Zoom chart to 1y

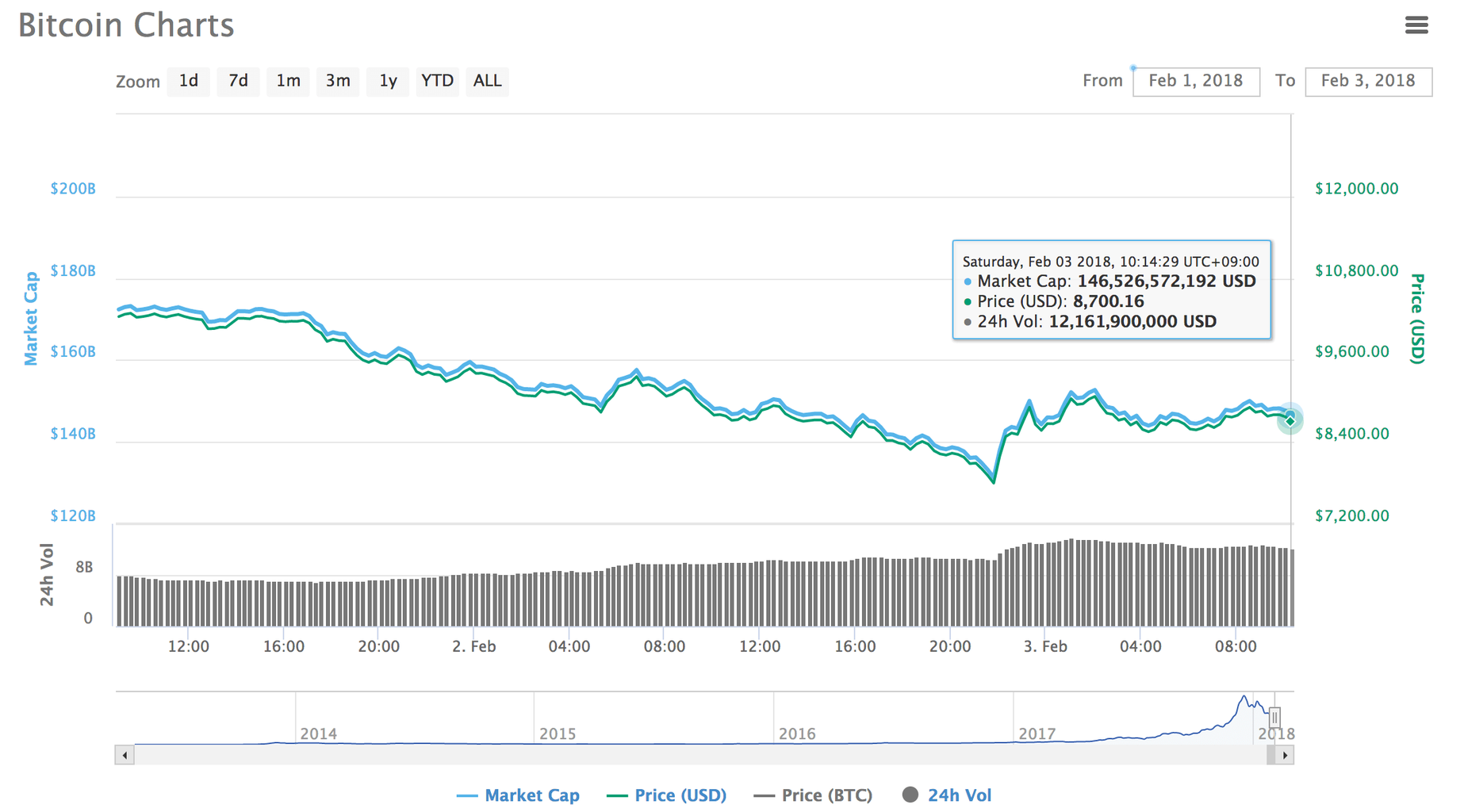pos(388,81)
